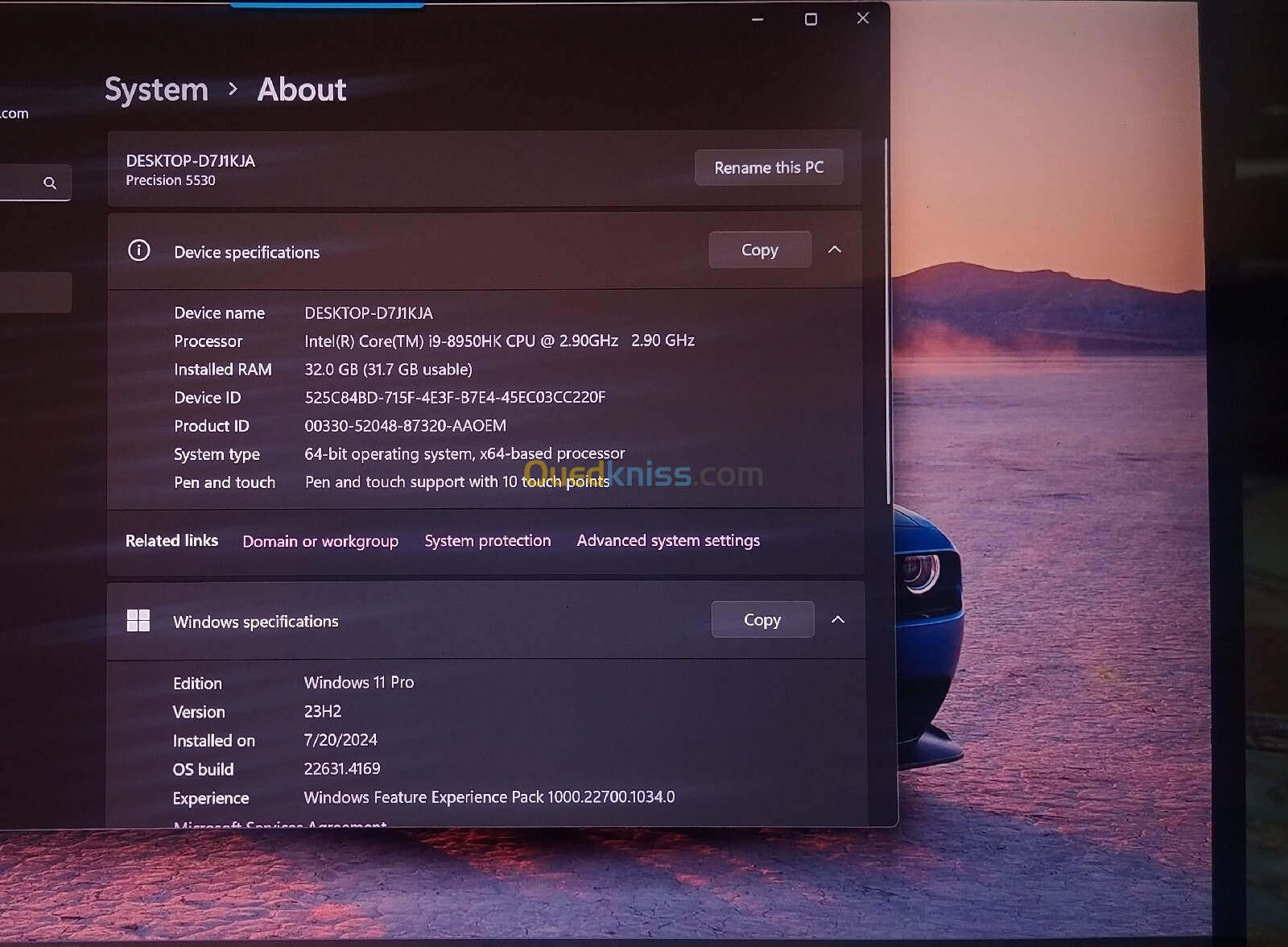Click the Device ID value '525C84BD-715F...'
Image resolution: width=1288 pixels, height=947 pixels.
455,397
